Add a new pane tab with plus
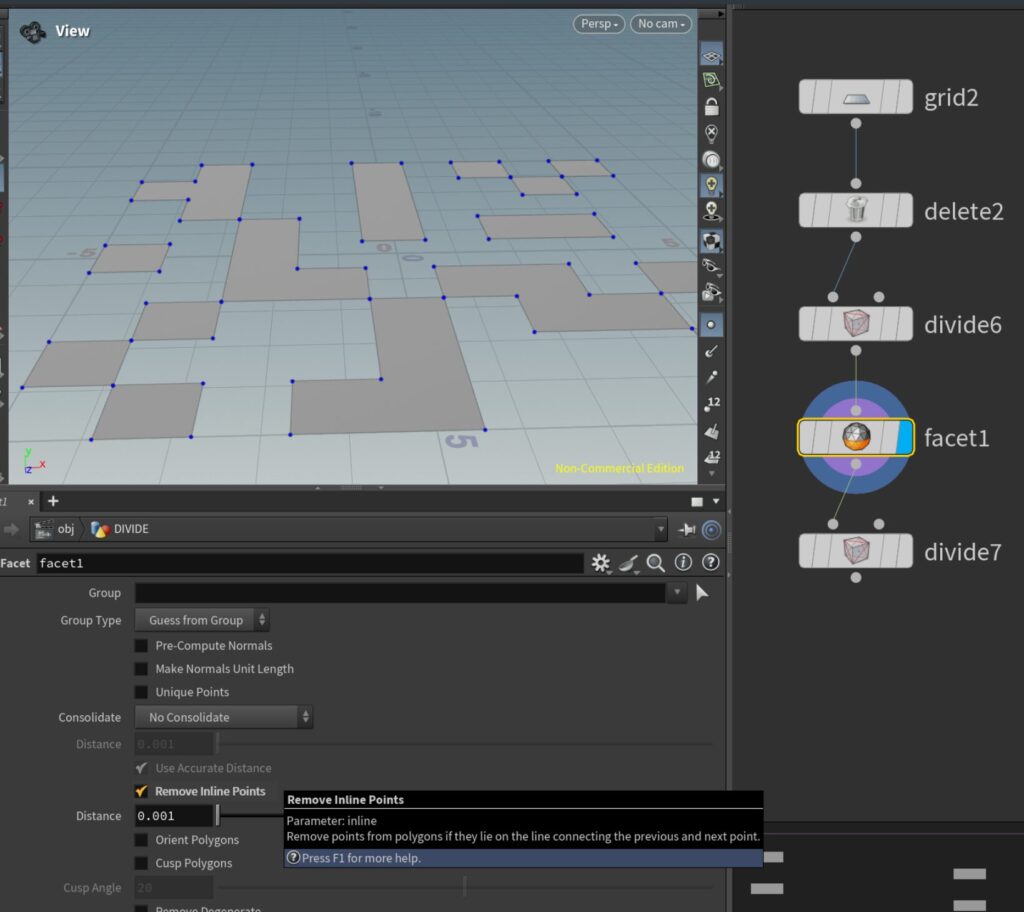This screenshot has width=1024, height=912. pos(54,501)
